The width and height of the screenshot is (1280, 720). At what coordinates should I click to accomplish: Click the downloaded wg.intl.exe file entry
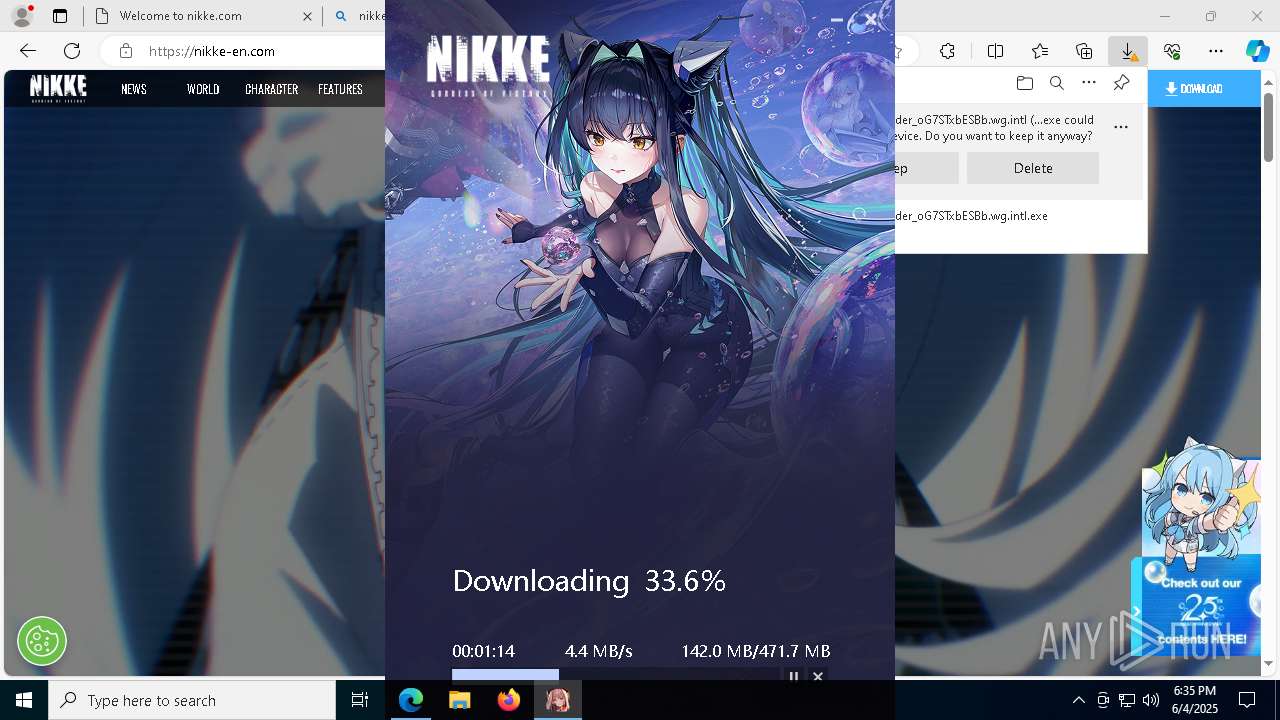click(x=972, y=216)
